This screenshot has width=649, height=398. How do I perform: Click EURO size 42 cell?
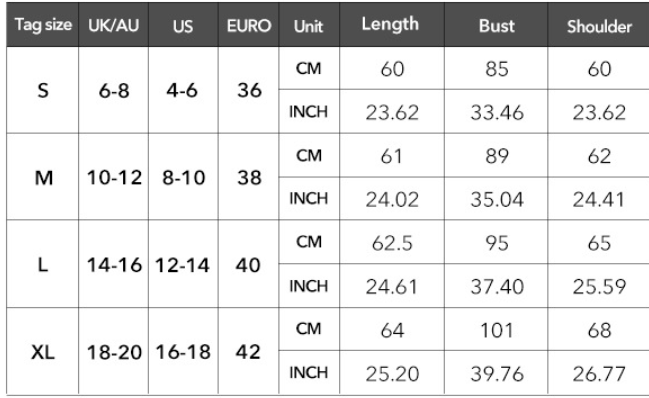249,352
